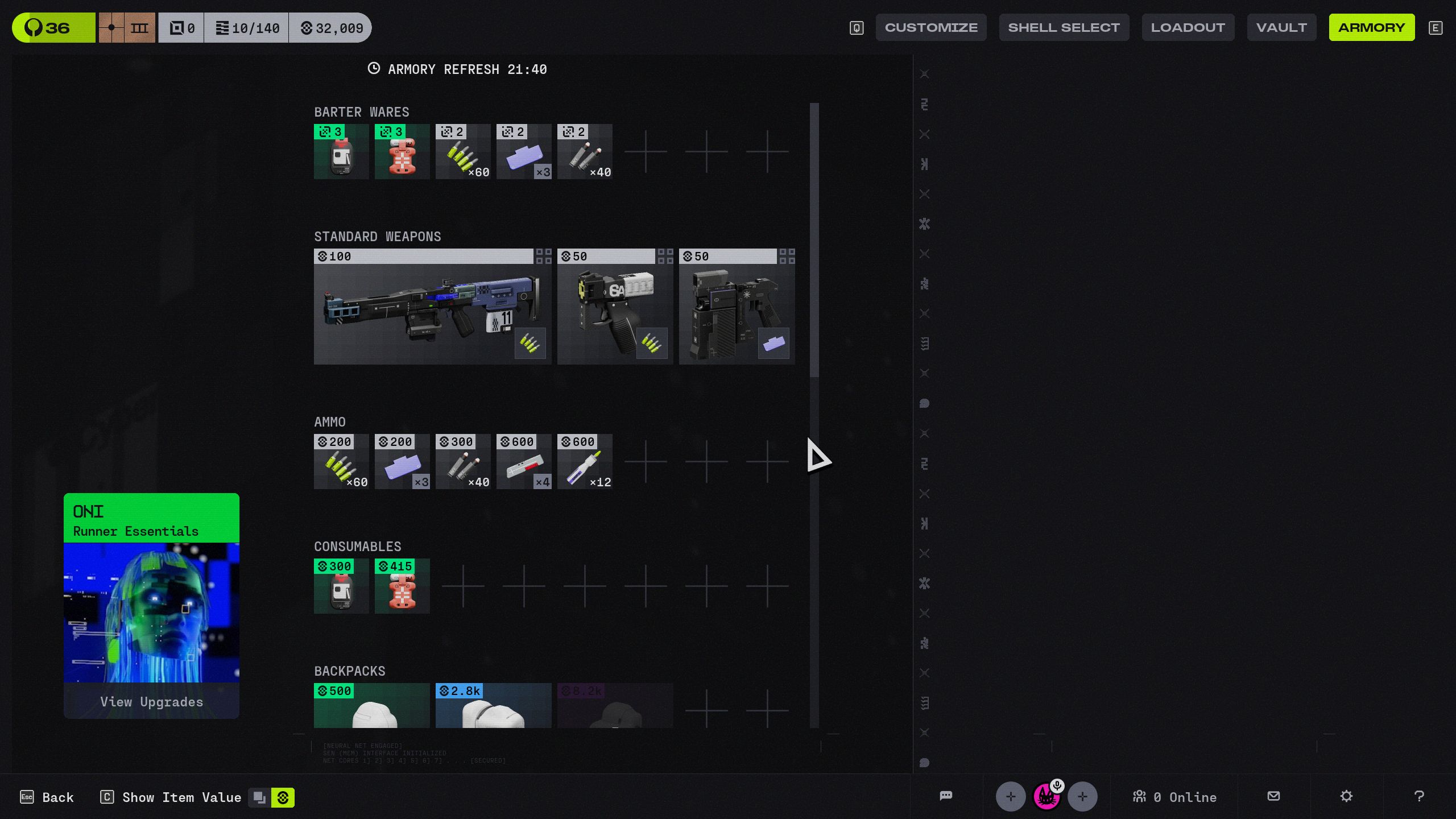
Task: Add squad member with right plus button
Action: tap(1082, 796)
